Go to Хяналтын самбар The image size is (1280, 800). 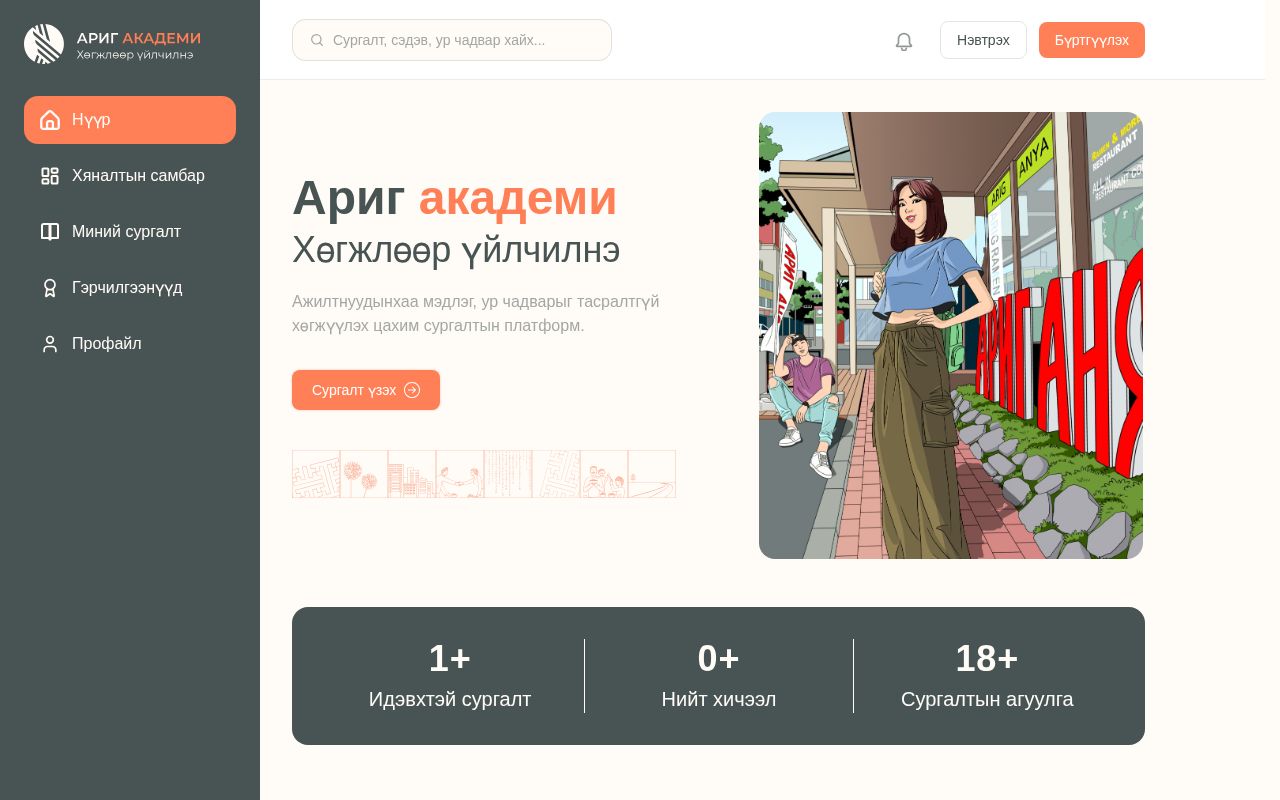(130, 176)
